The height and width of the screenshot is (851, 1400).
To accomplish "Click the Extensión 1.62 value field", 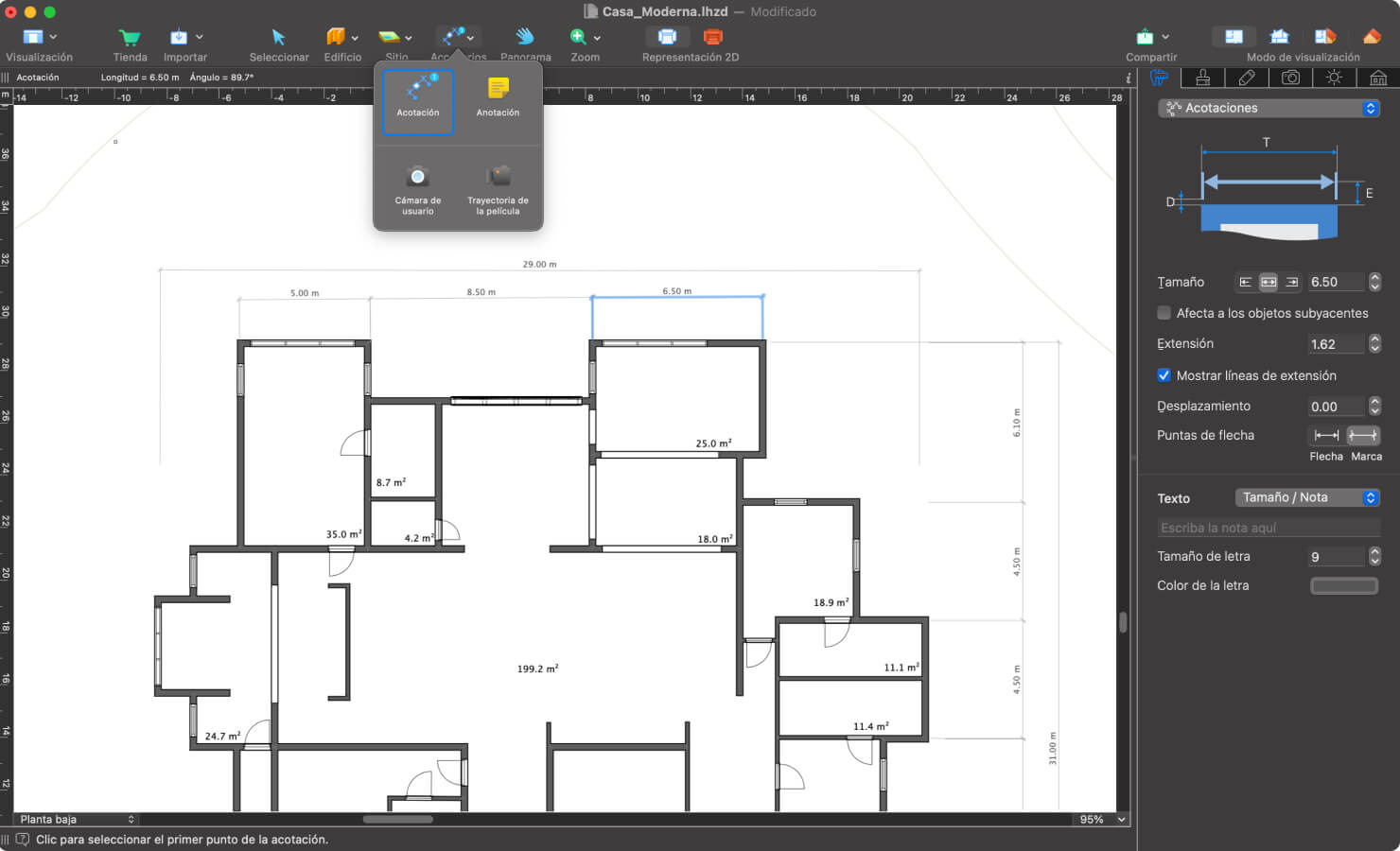I will point(1337,343).
